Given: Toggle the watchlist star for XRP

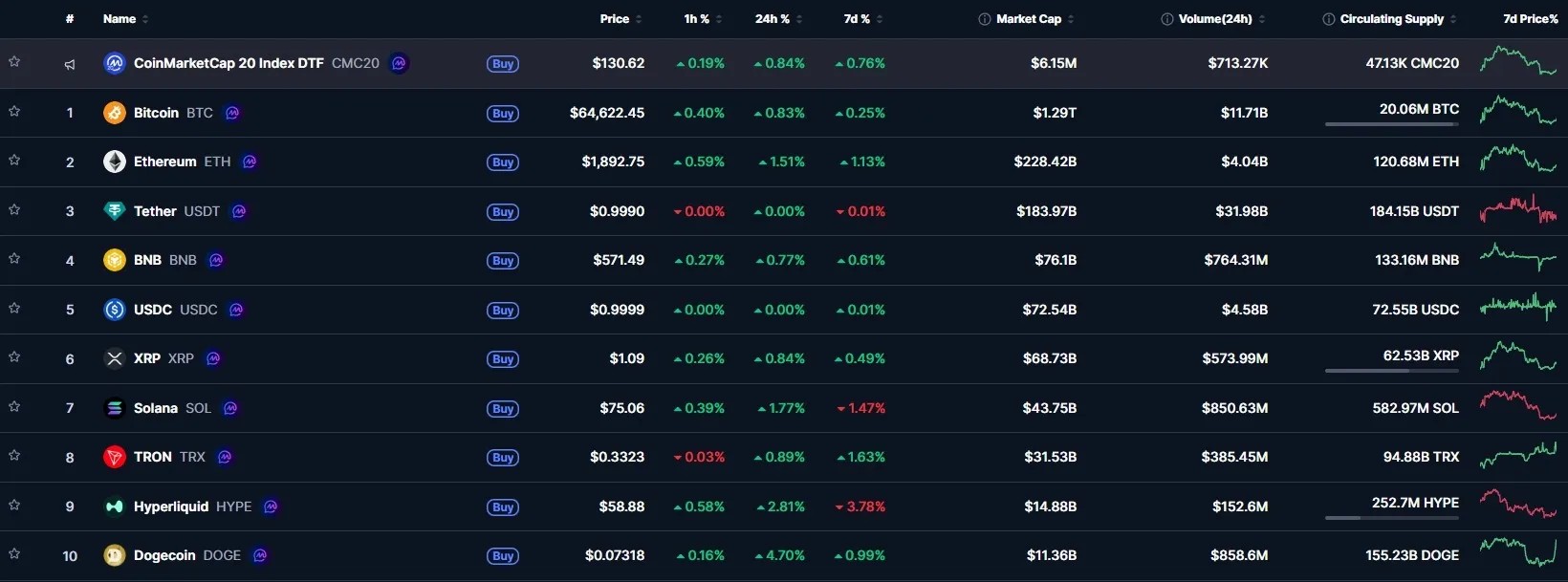Looking at the screenshot, I should pos(14,356).
